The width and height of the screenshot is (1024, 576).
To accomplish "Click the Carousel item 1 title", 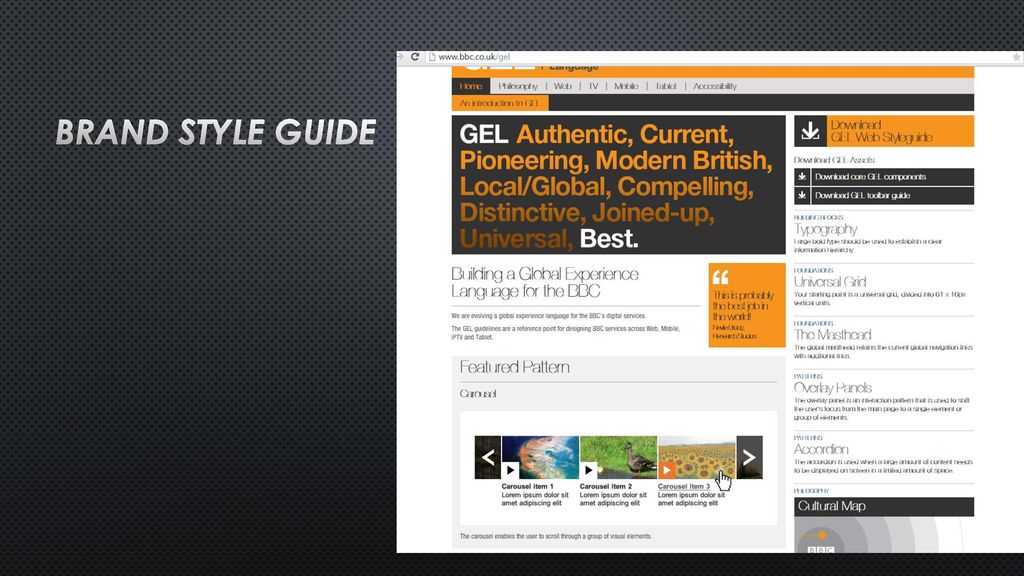I will tap(527, 487).
